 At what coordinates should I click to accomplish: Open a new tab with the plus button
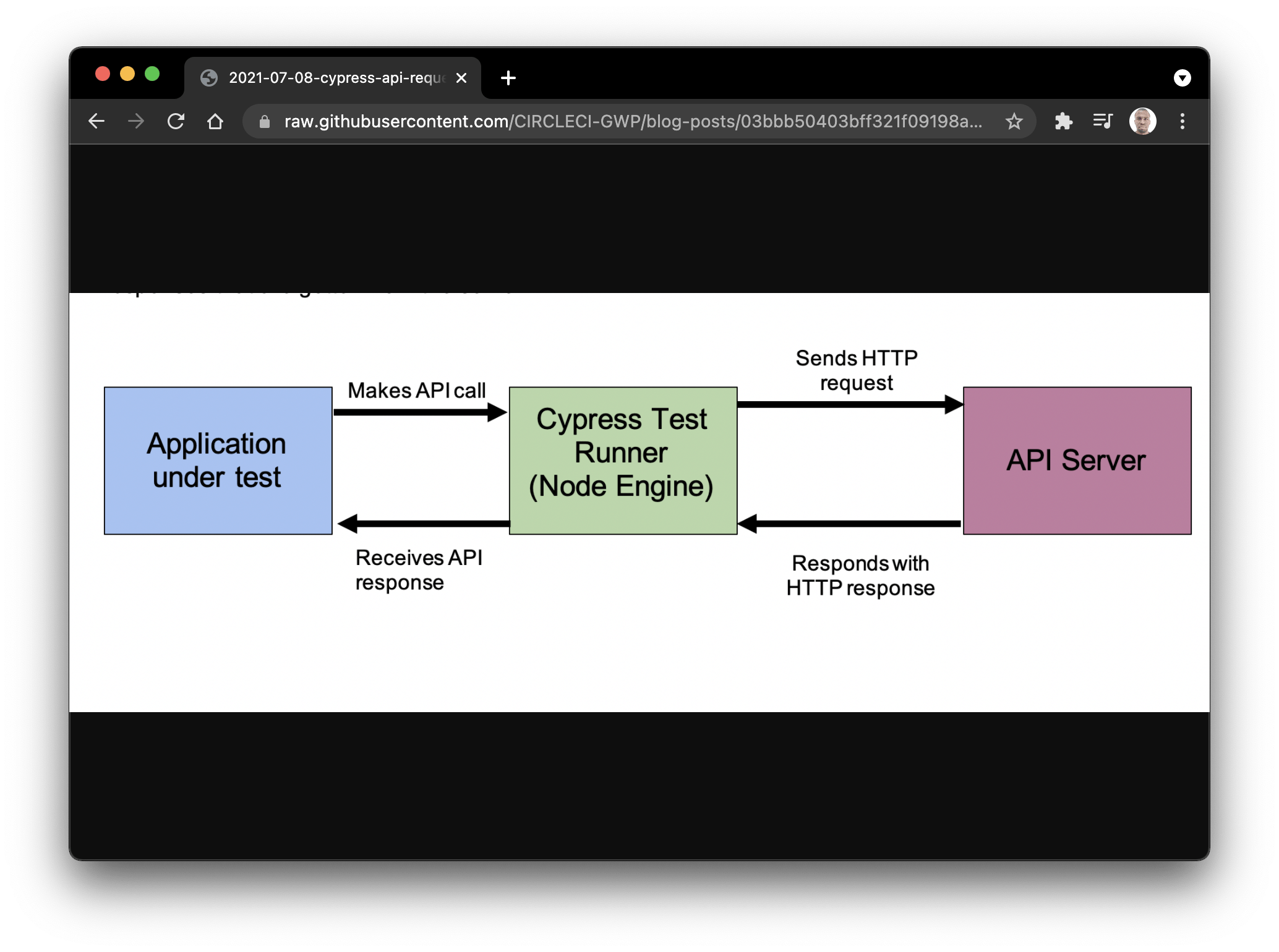[x=508, y=77]
